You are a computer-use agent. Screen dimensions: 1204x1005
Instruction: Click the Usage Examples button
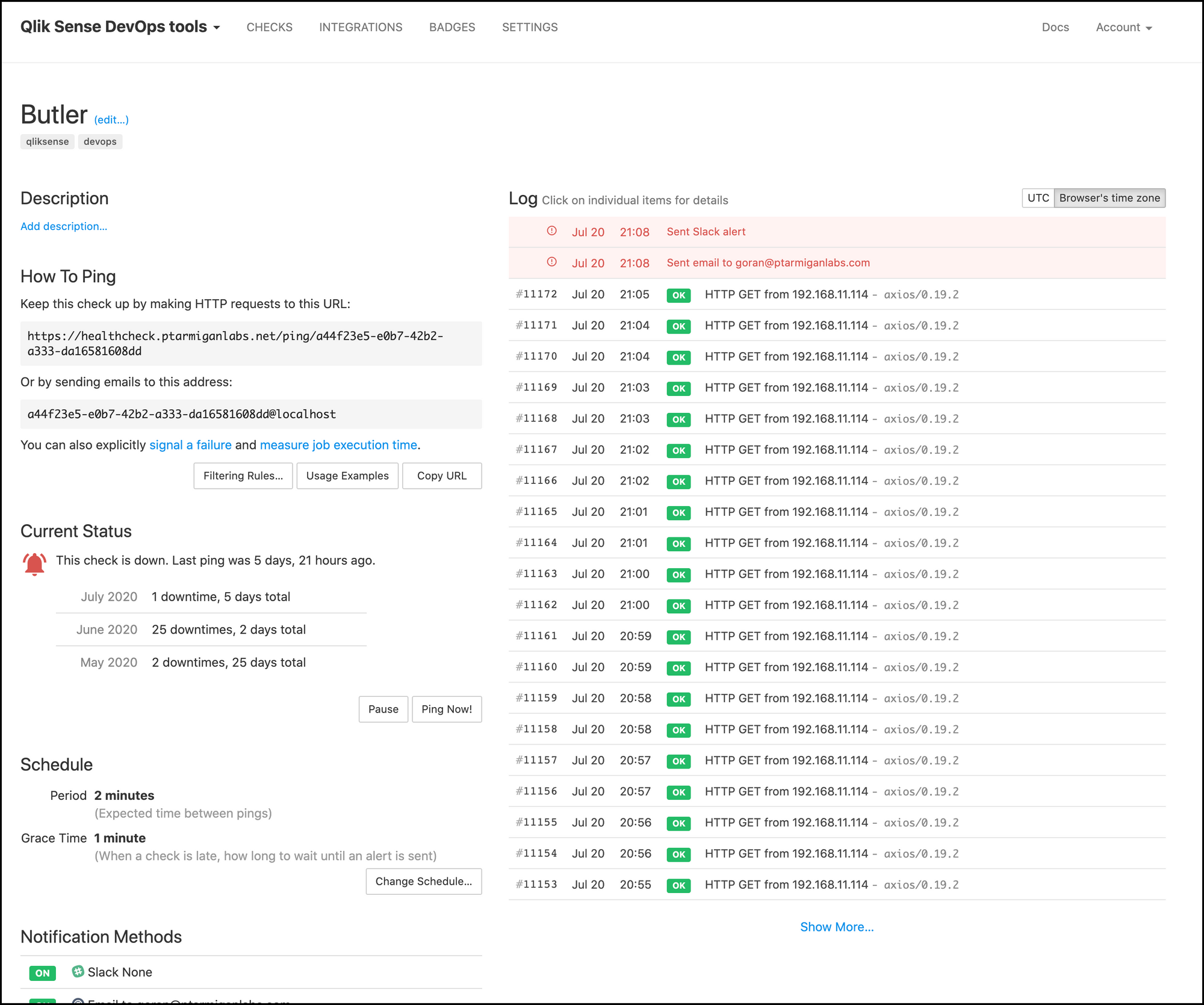point(347,475)
